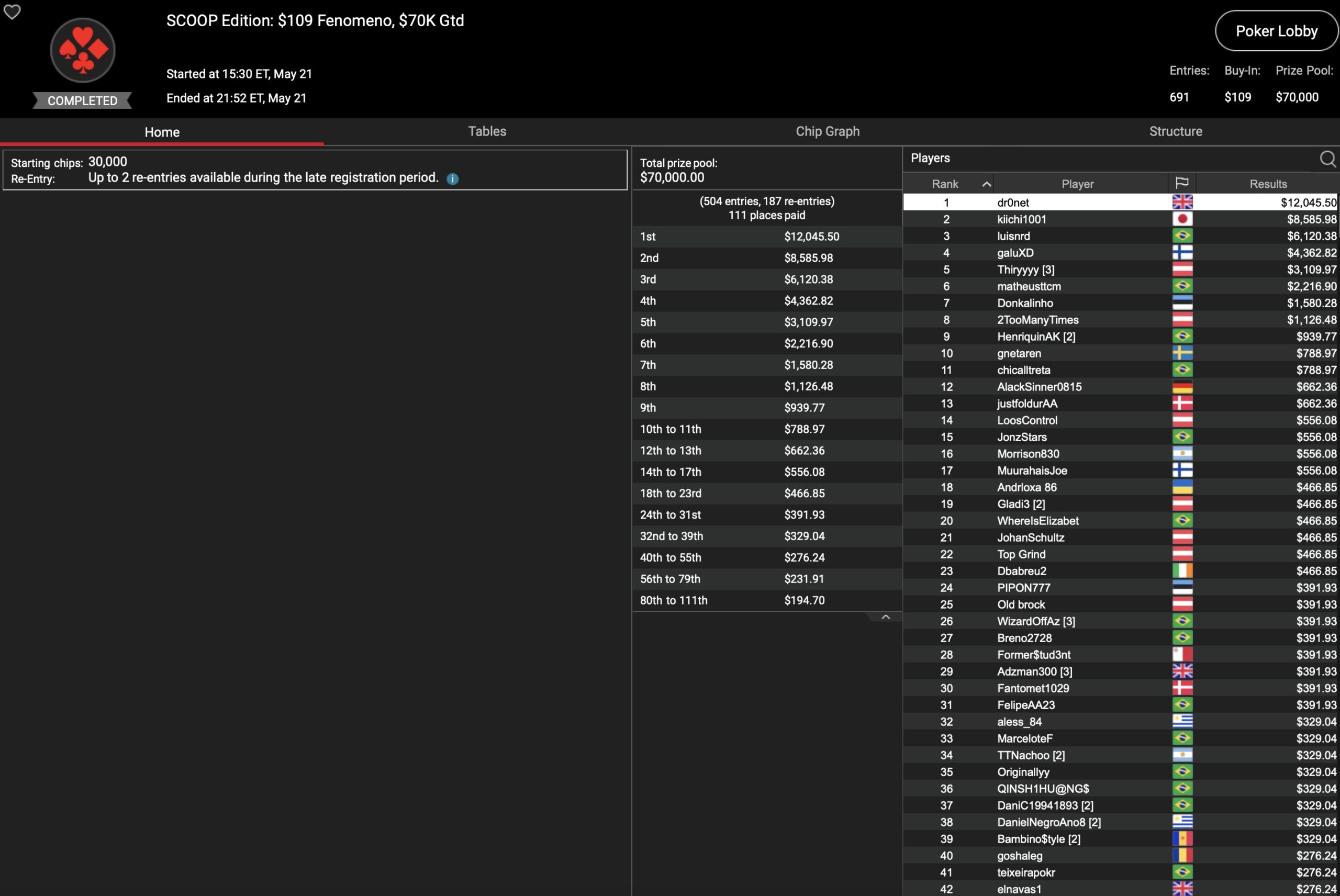
Task: Click the Poker Lobby button
Action: 1276,31
